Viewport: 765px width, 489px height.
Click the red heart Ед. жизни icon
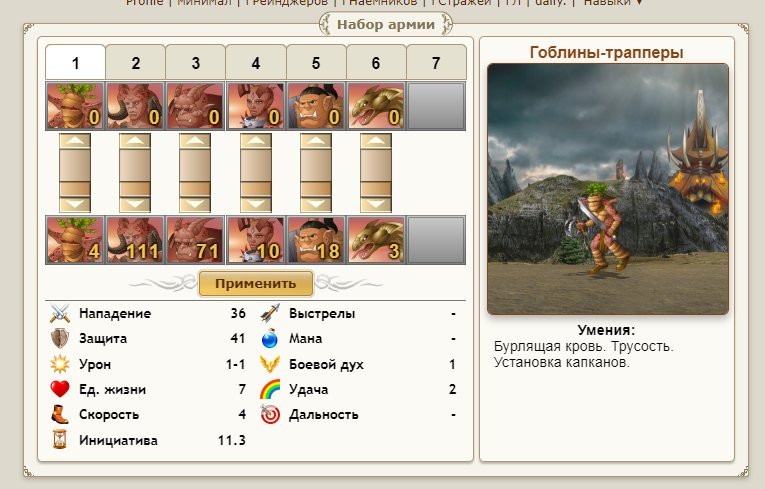(x=60, y=389)
